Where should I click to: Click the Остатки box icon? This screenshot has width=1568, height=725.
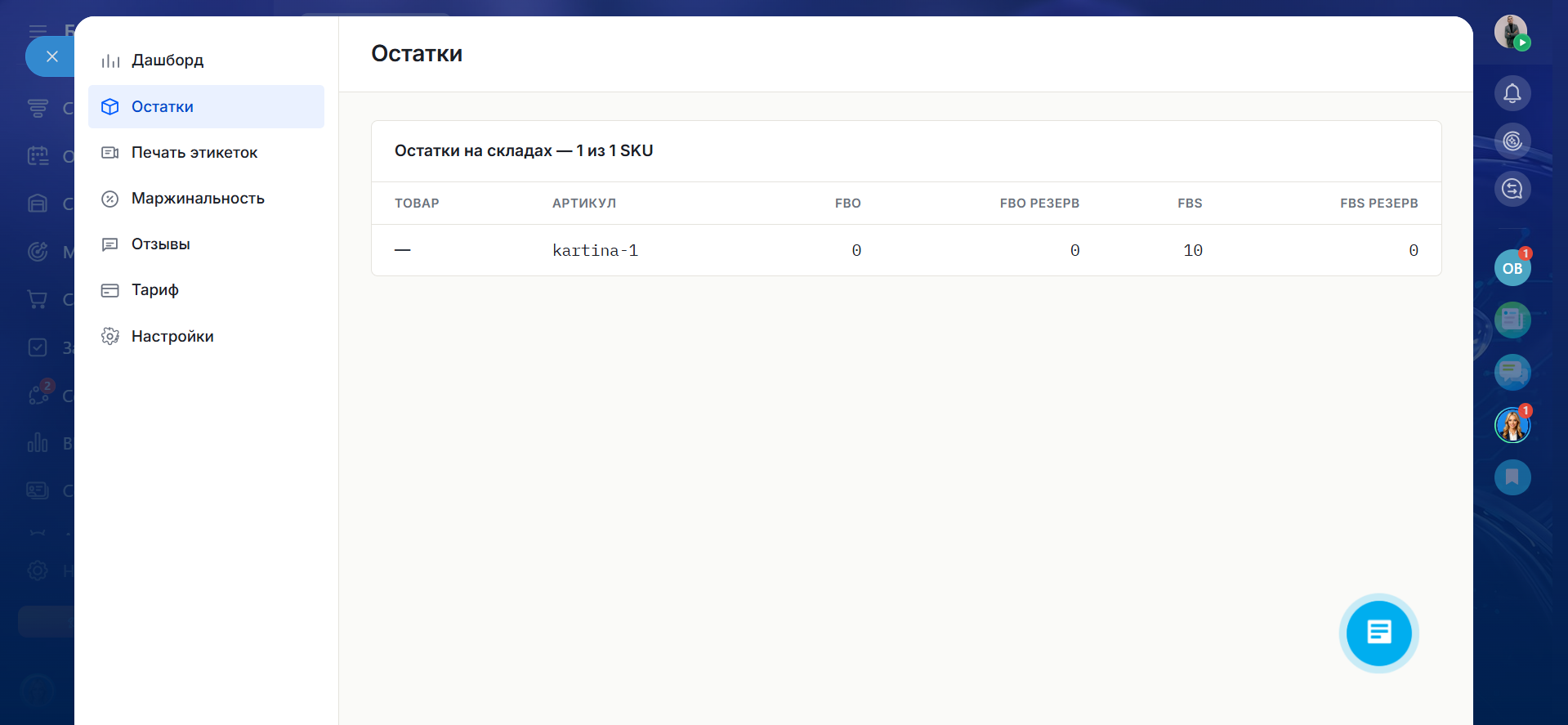point(110,107)
